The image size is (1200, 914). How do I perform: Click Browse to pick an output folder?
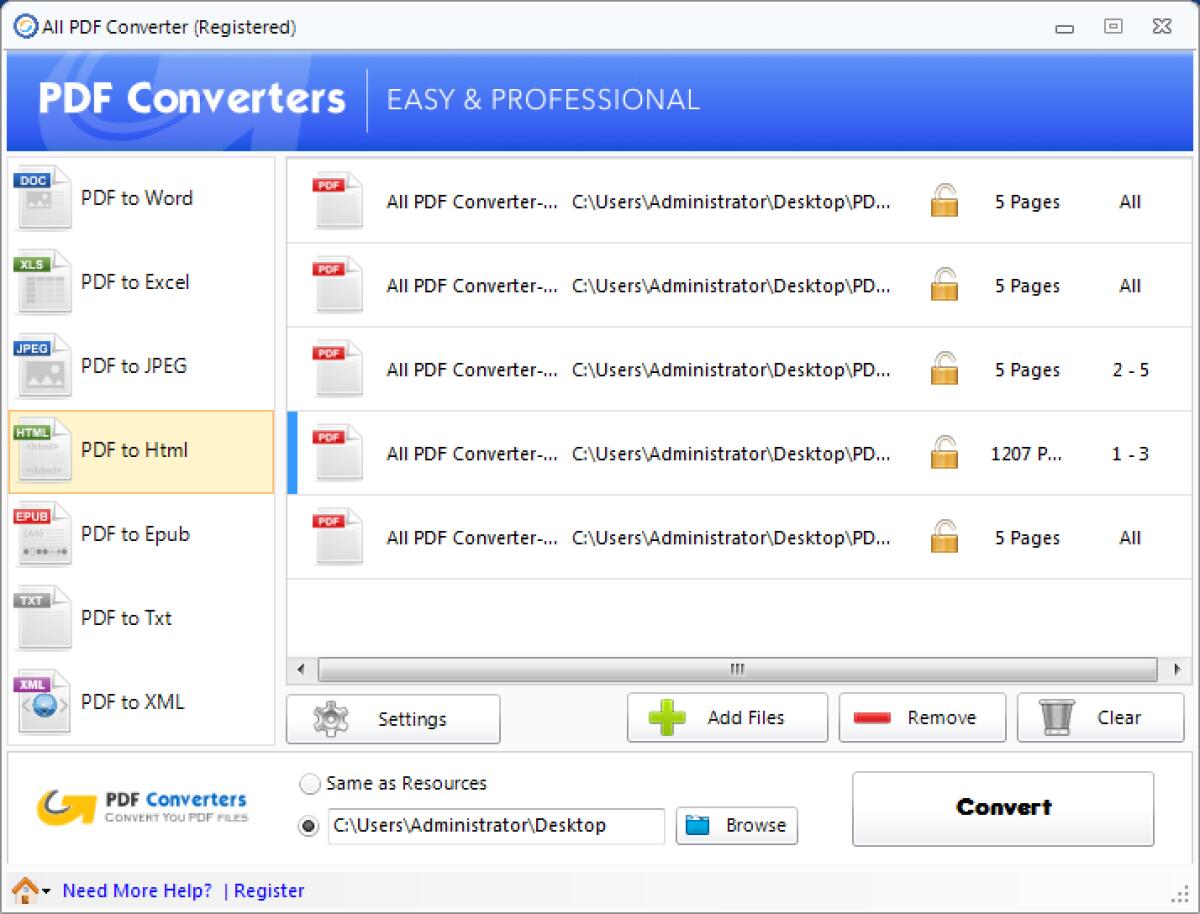(736, 825)
